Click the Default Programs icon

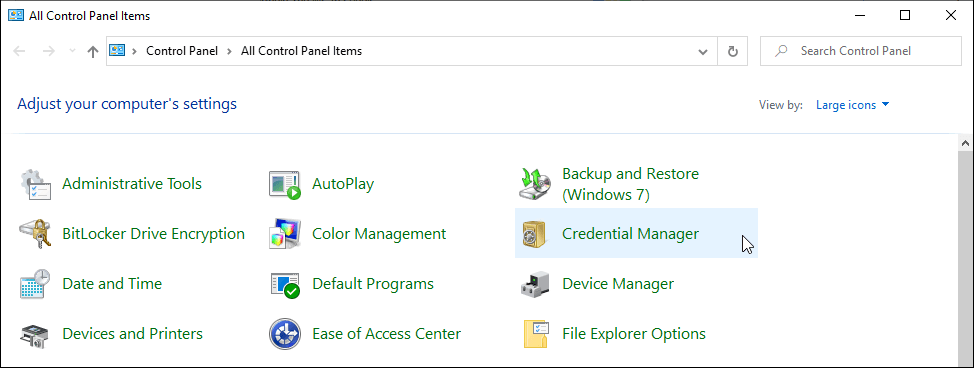point(285,284)
